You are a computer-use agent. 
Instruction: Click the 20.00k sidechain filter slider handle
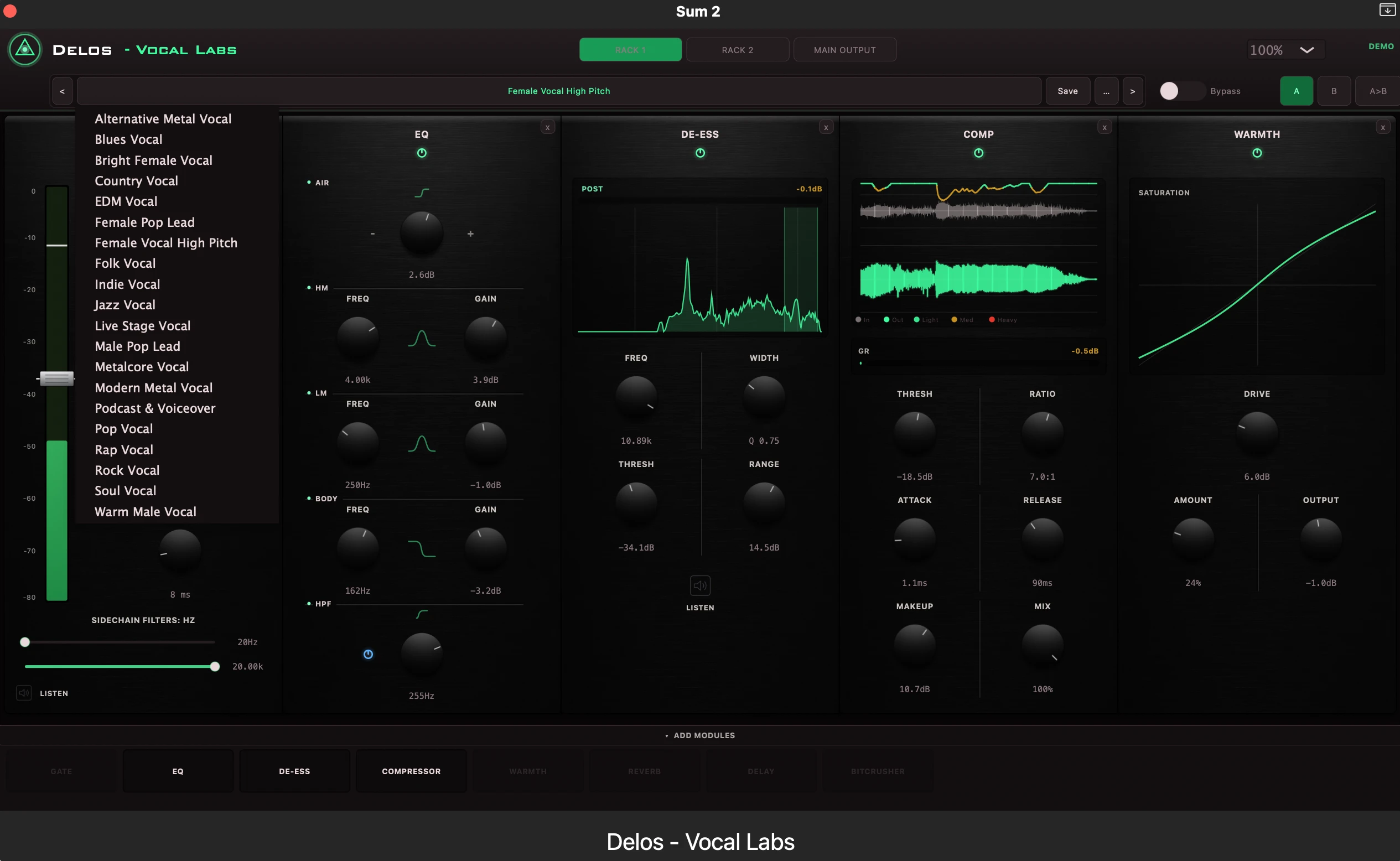(x=215, y=666)
